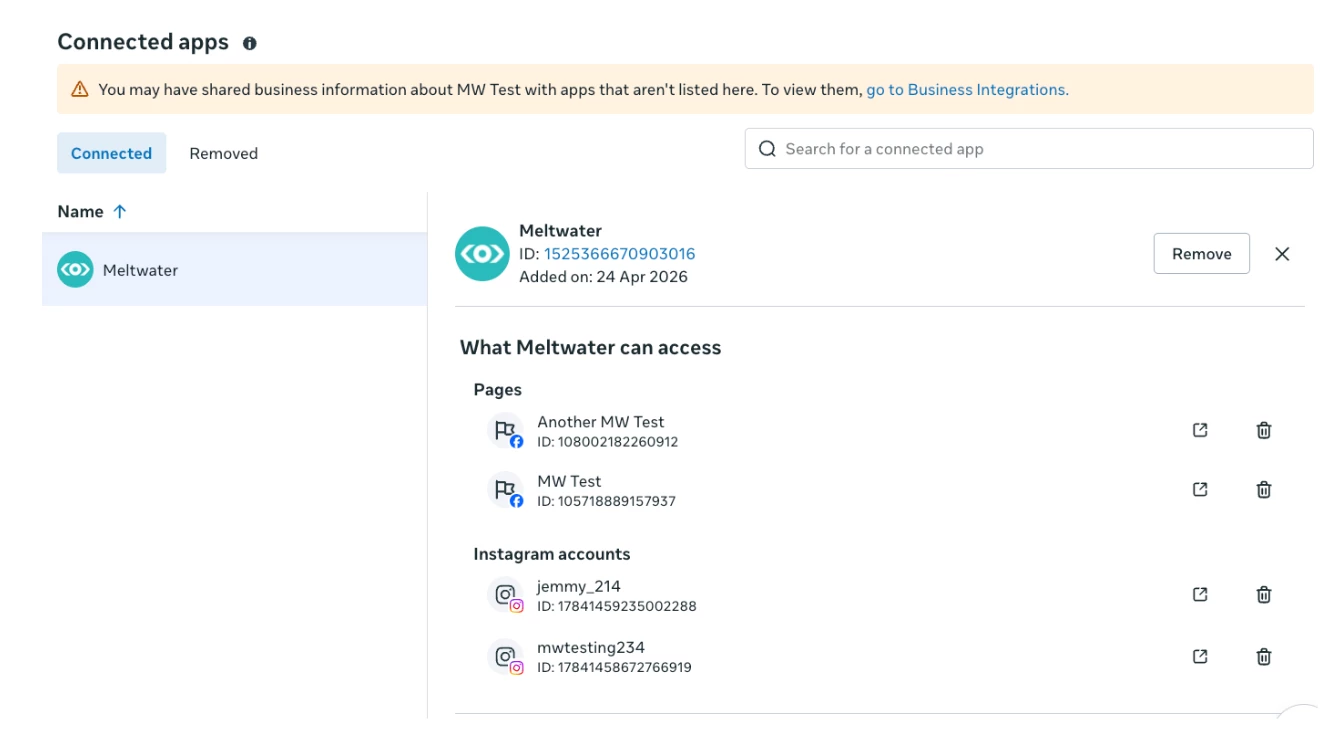
Task: Remove MW Test page with trash icon
Action: coord(1264,489)
